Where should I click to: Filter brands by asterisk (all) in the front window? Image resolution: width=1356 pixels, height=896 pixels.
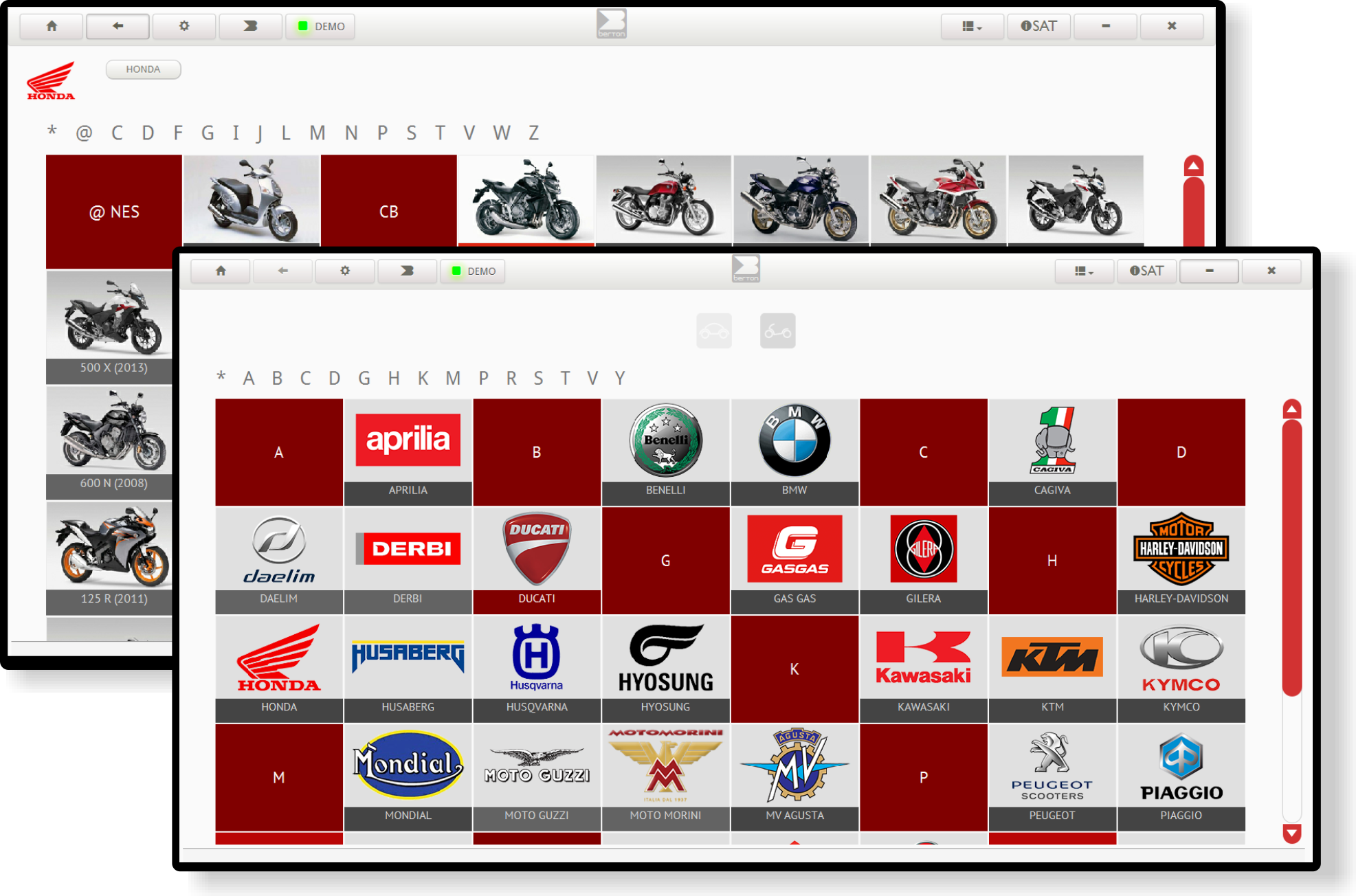221,377
